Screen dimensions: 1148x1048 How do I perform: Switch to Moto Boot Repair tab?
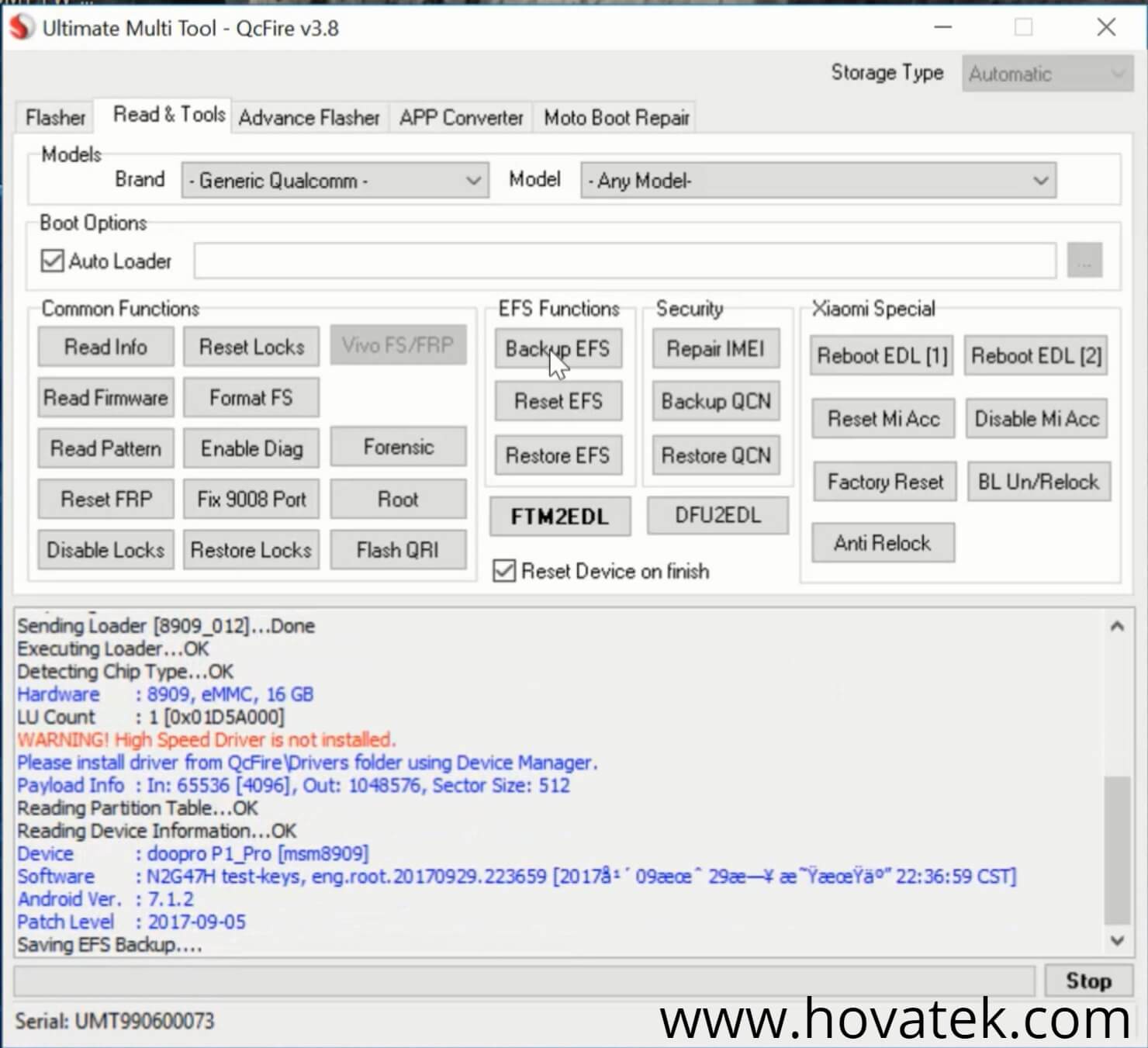click(617, 117)
